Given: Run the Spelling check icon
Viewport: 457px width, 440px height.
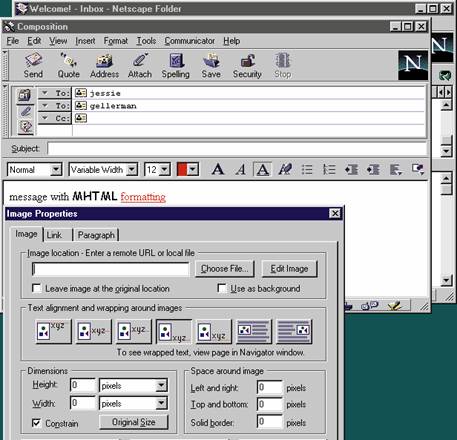Looking at the screenshot, I should [x=176, y=66].
